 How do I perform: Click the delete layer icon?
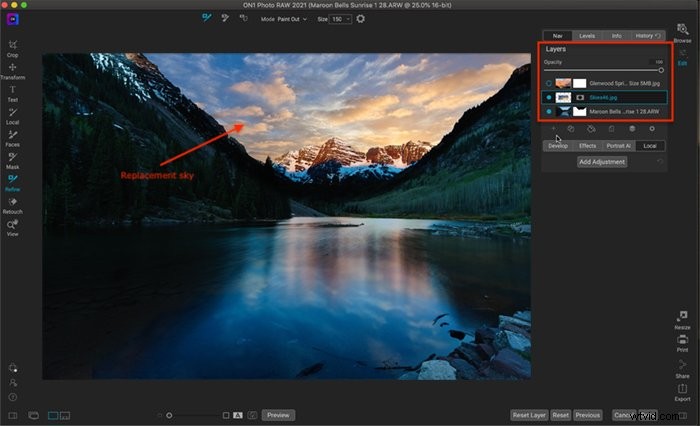(612, 129)
